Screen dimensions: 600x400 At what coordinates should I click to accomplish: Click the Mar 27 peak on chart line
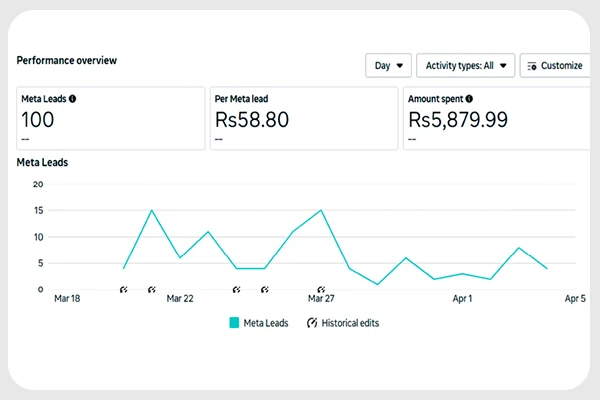pos(321,210)
